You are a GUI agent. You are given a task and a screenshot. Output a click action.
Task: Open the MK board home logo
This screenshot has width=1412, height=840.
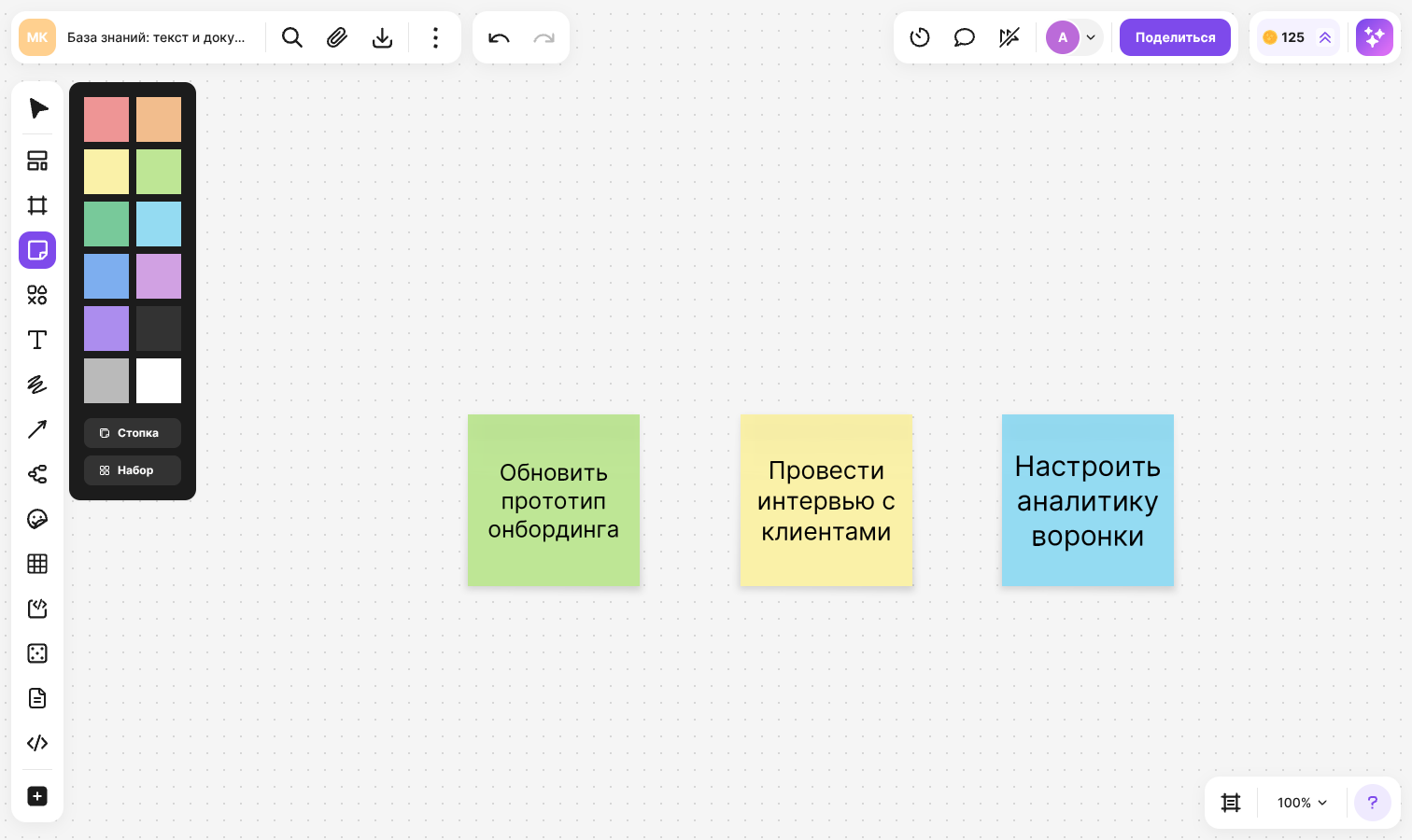37,37
